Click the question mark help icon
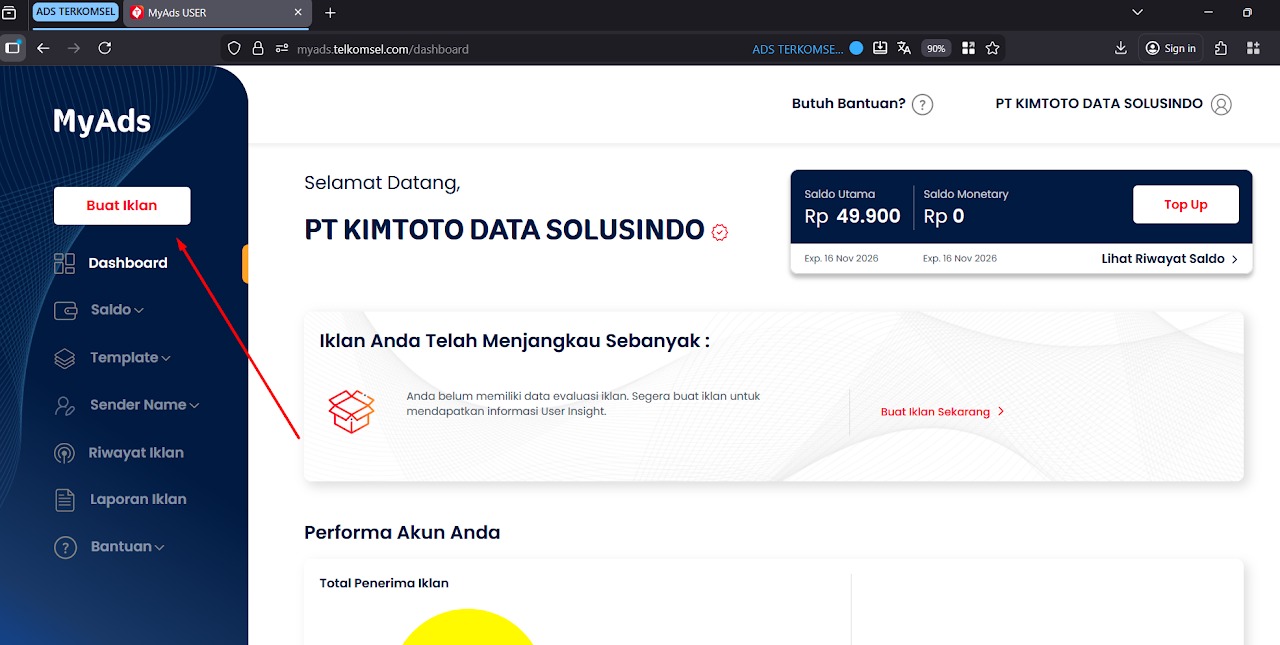This screenshot has height=645, width=1280. click(x=921, y=104)
